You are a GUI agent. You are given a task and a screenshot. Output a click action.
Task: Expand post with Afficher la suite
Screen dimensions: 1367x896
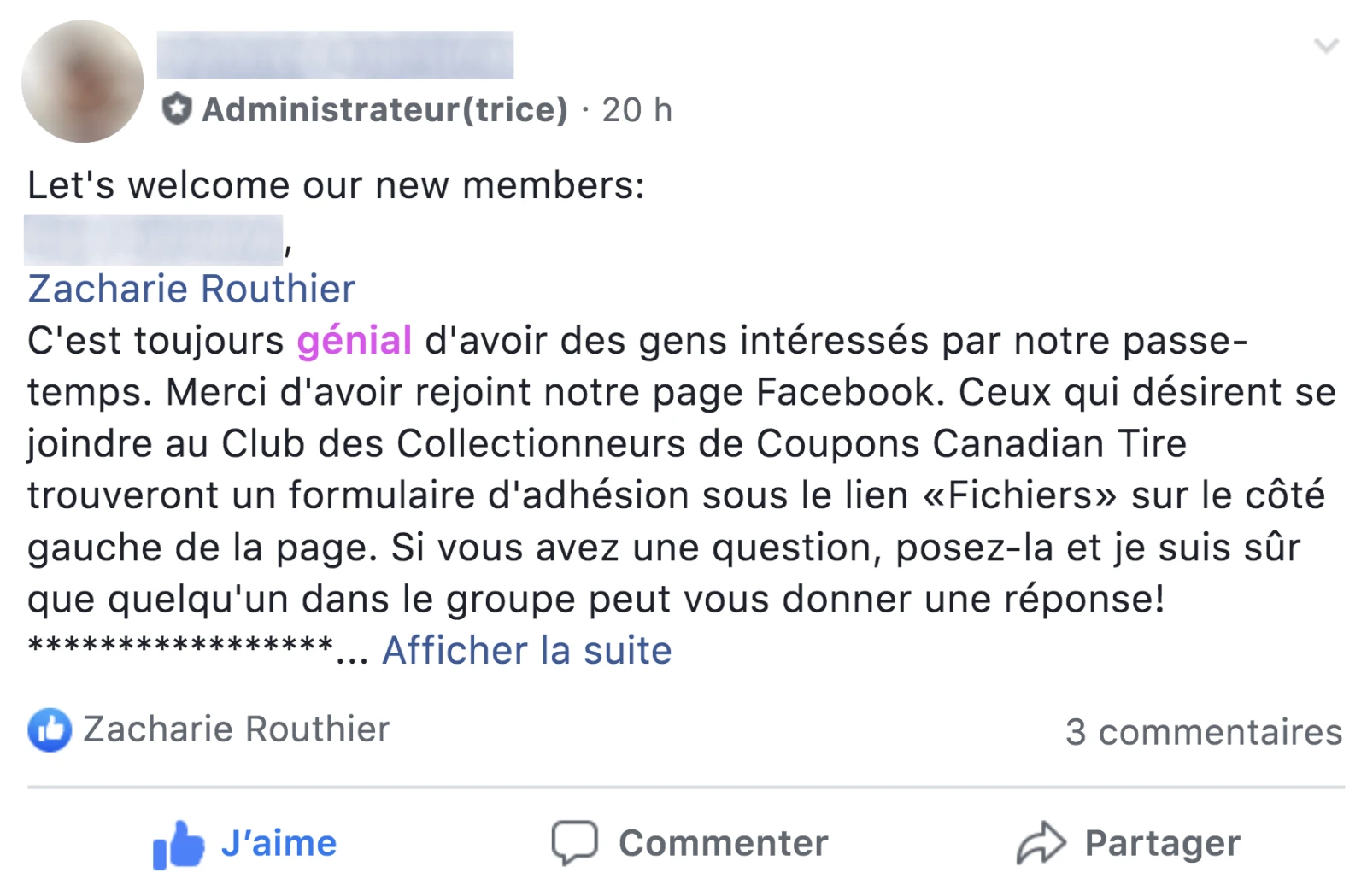(x=526, y=650)
